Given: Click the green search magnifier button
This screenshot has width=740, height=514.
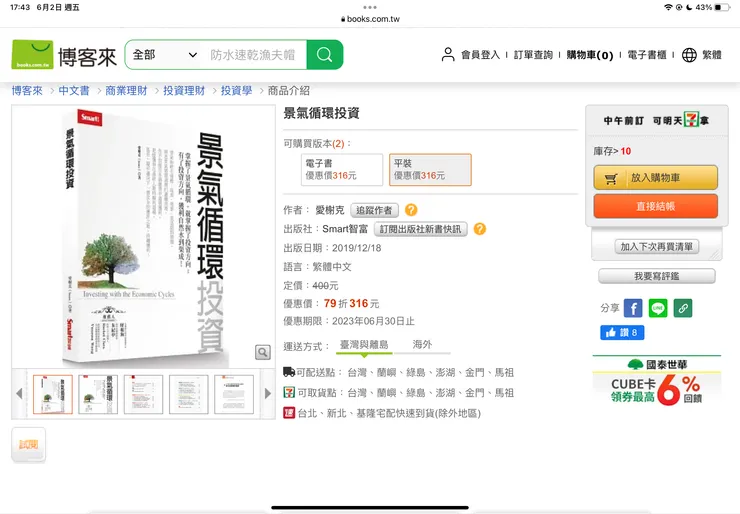Looking at the screenshot, I should coord(325,55).
